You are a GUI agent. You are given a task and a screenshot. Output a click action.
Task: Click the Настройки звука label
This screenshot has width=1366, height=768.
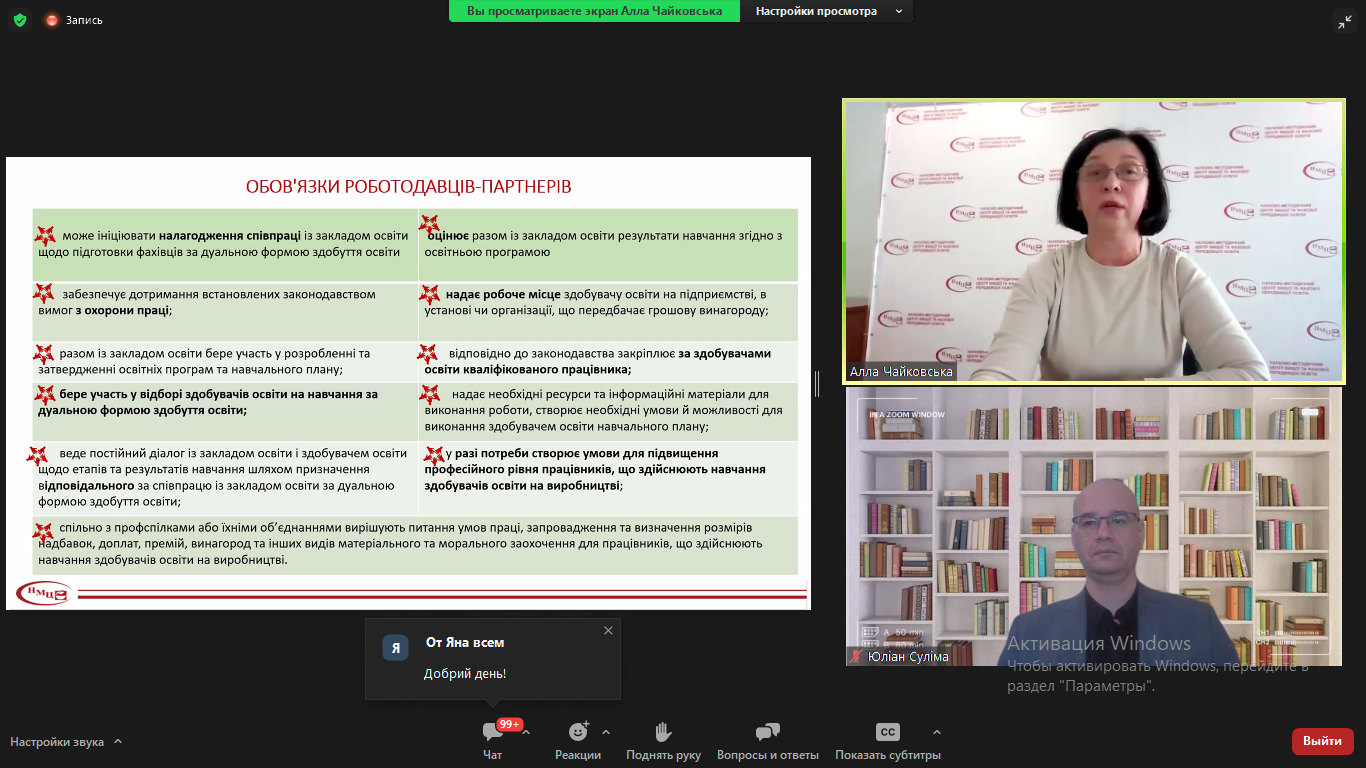pos(57,742)
